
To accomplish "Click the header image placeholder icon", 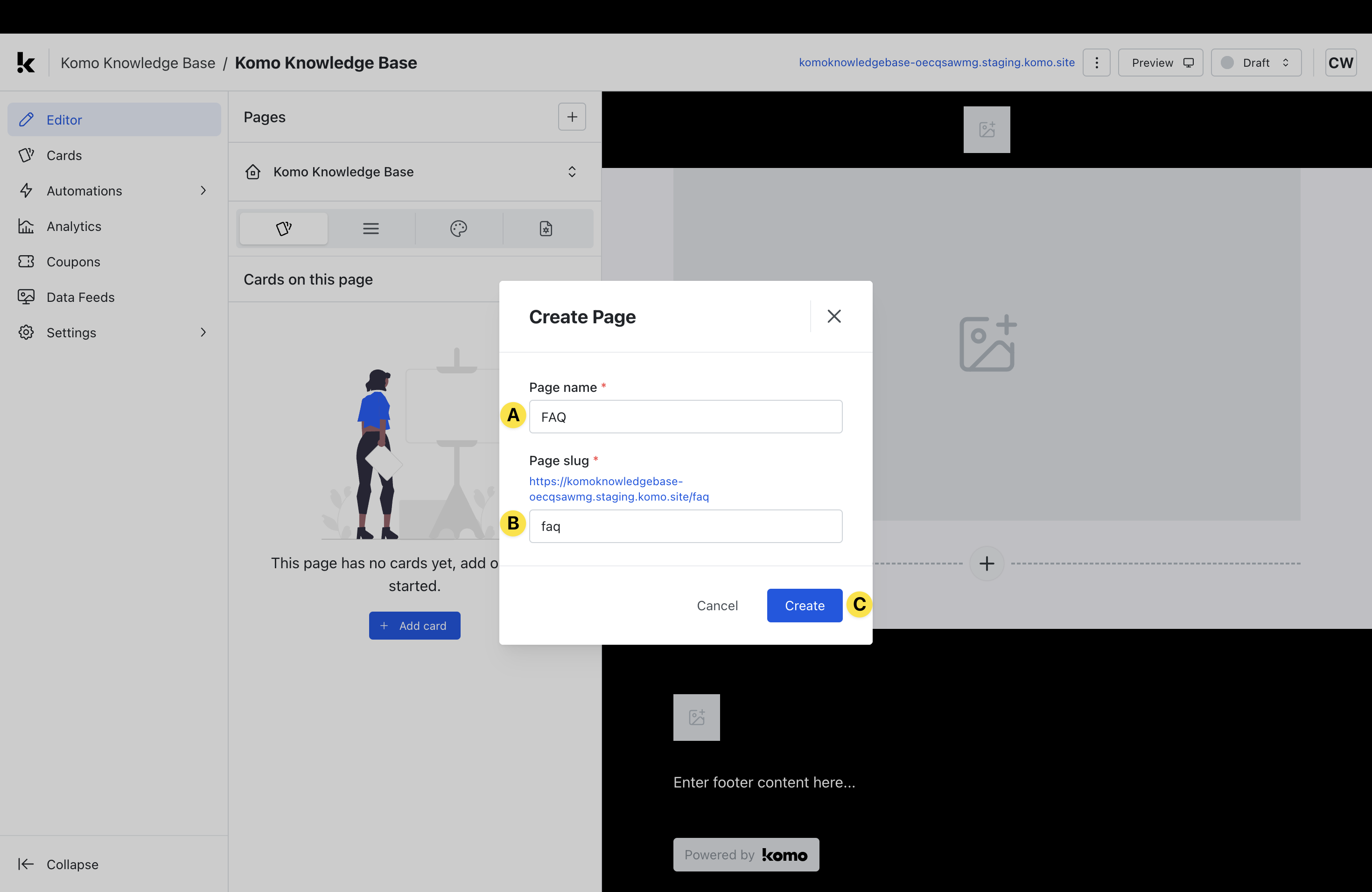I will pyautogui.click(x=987, y=130).
